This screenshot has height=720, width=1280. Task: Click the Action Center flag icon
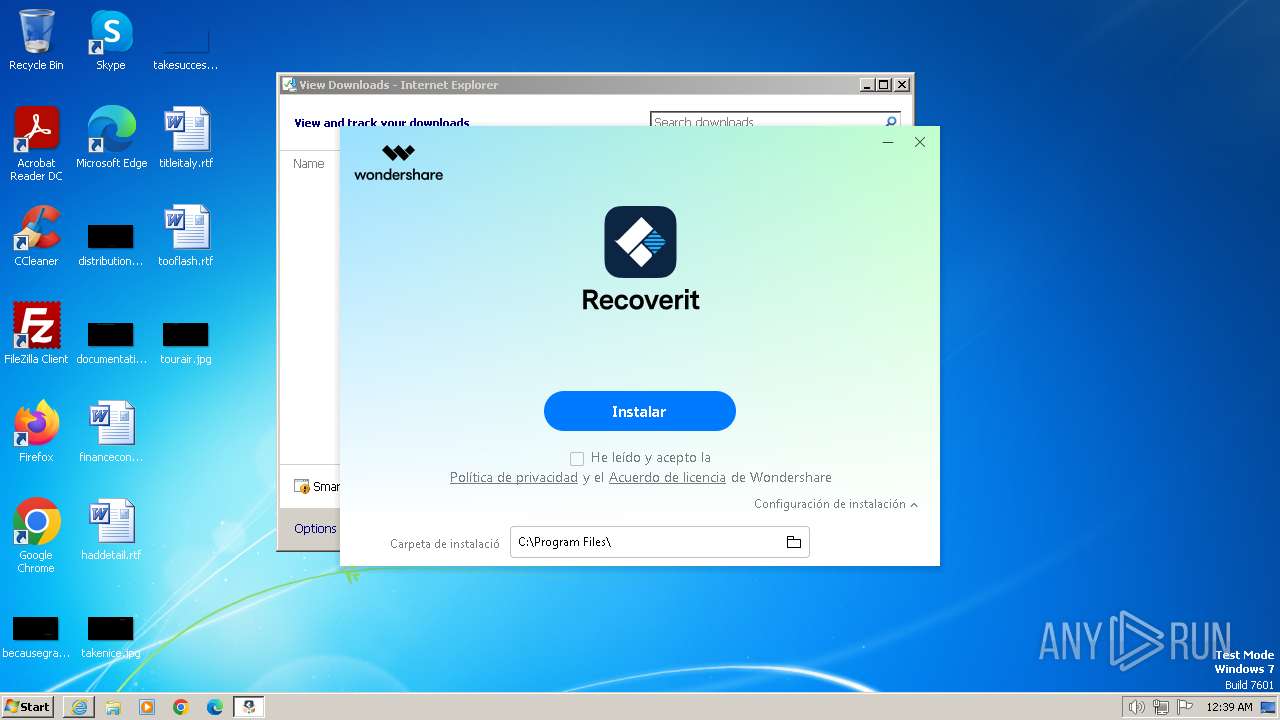click(1185, 707)
